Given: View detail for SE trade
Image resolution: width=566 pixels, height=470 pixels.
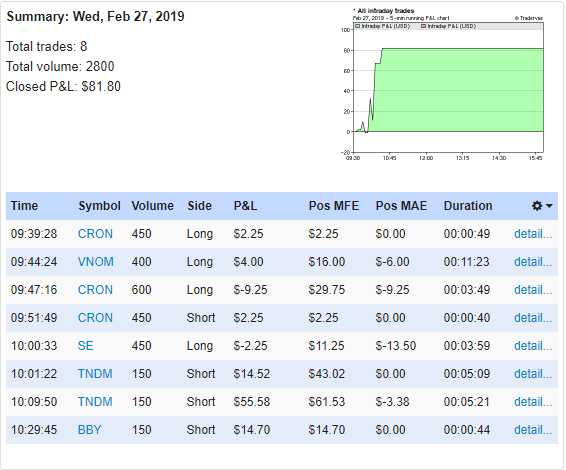Looking at the screenshot, I should pyautogui.click(x=533, y=346).
